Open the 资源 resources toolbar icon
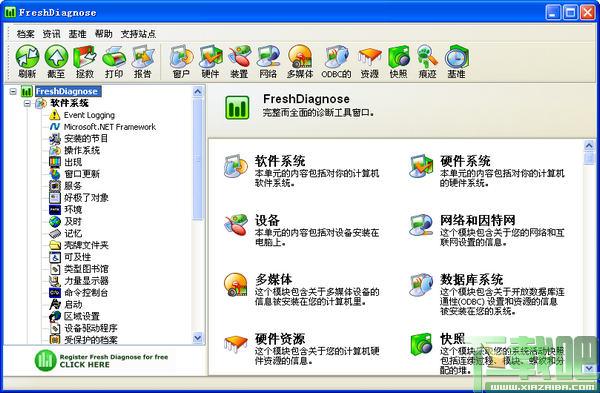This screenshot has width=600, height=393. pos(370,62)
